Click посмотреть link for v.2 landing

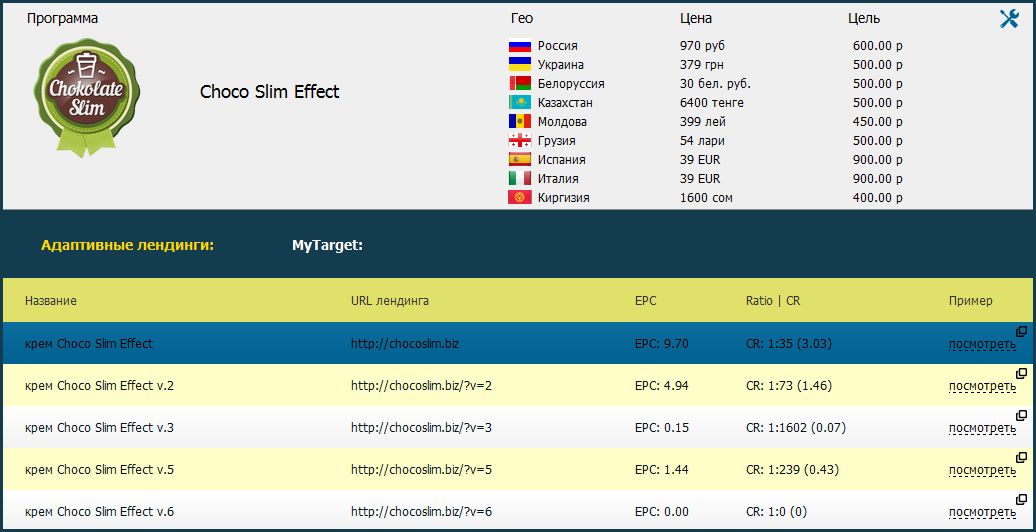[982, 386]
